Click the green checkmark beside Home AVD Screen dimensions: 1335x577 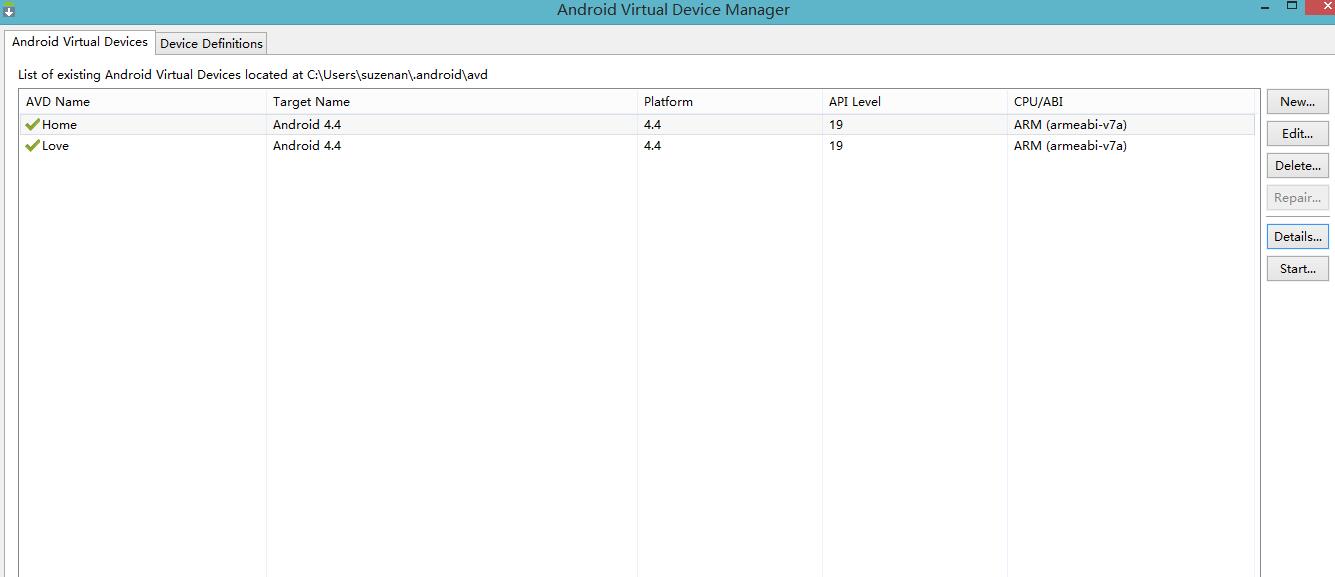[x=33, y=125]
